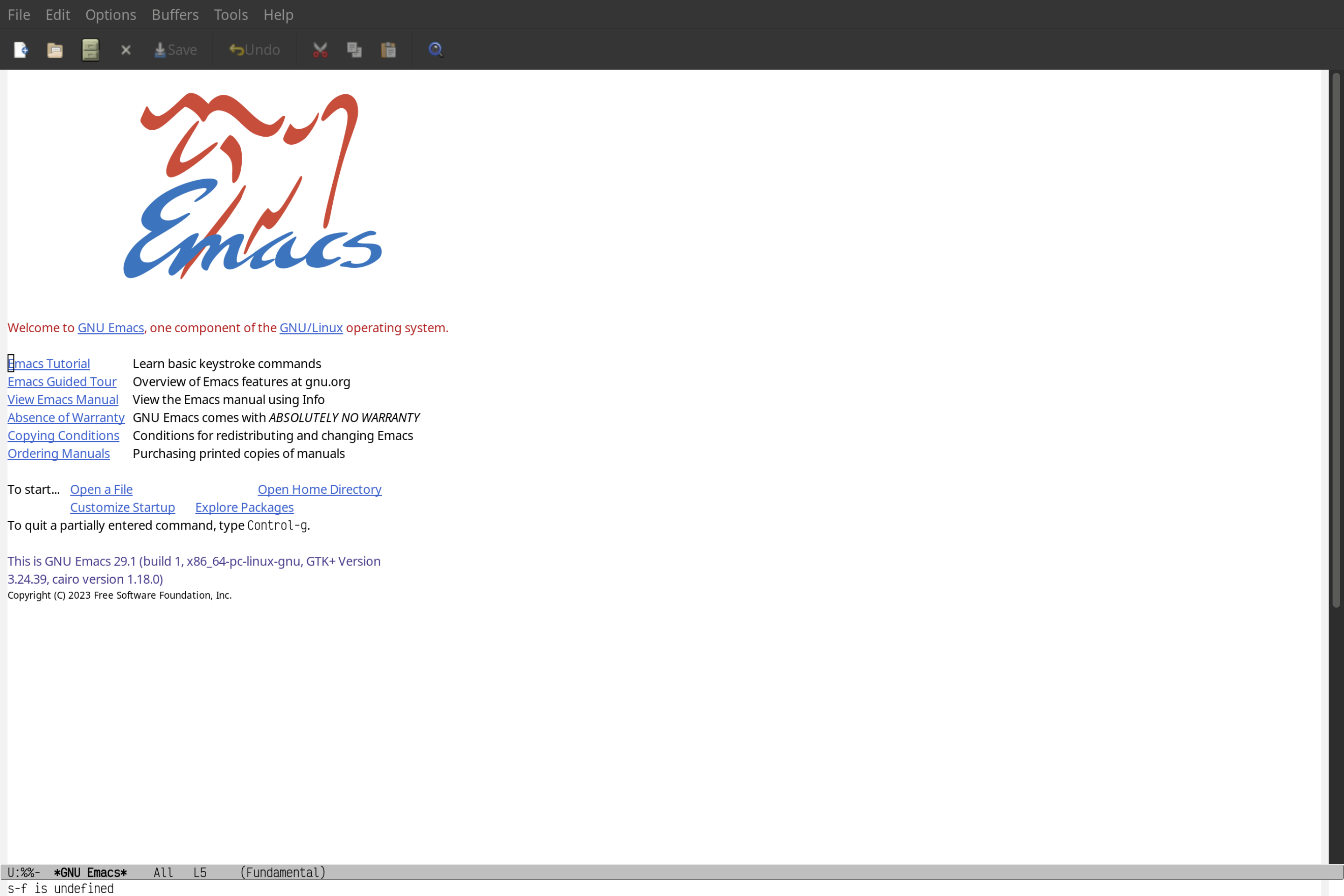Click the GNU Emacs hyperlink
Image resolution: width=1344 pixels, height=896 pixels.
pyautogui.click(x=110, y=327)
